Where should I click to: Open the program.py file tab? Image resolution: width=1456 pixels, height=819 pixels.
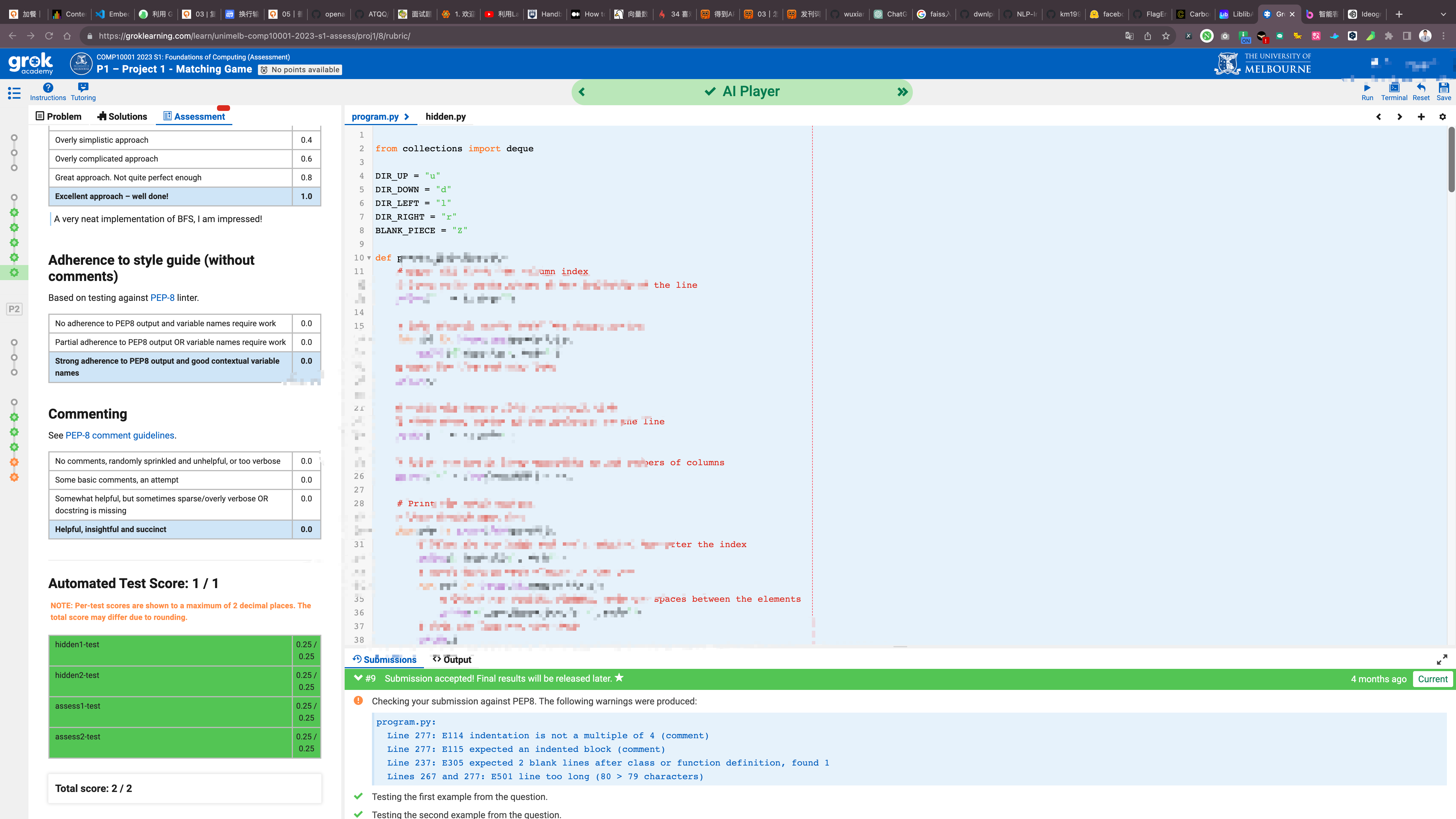pyautogui.click(x=375, y=116)
